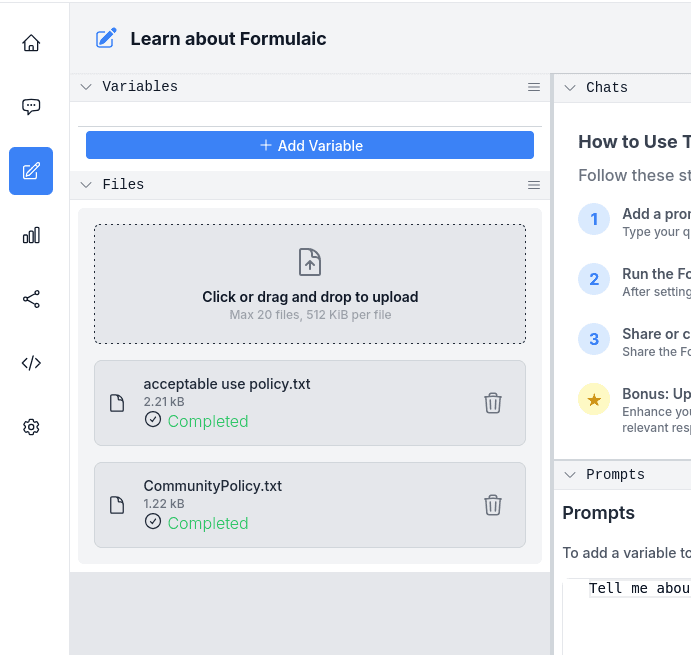
Task: Open the code embed brackets sidebar icon
Action: click(x=31, y=363)
